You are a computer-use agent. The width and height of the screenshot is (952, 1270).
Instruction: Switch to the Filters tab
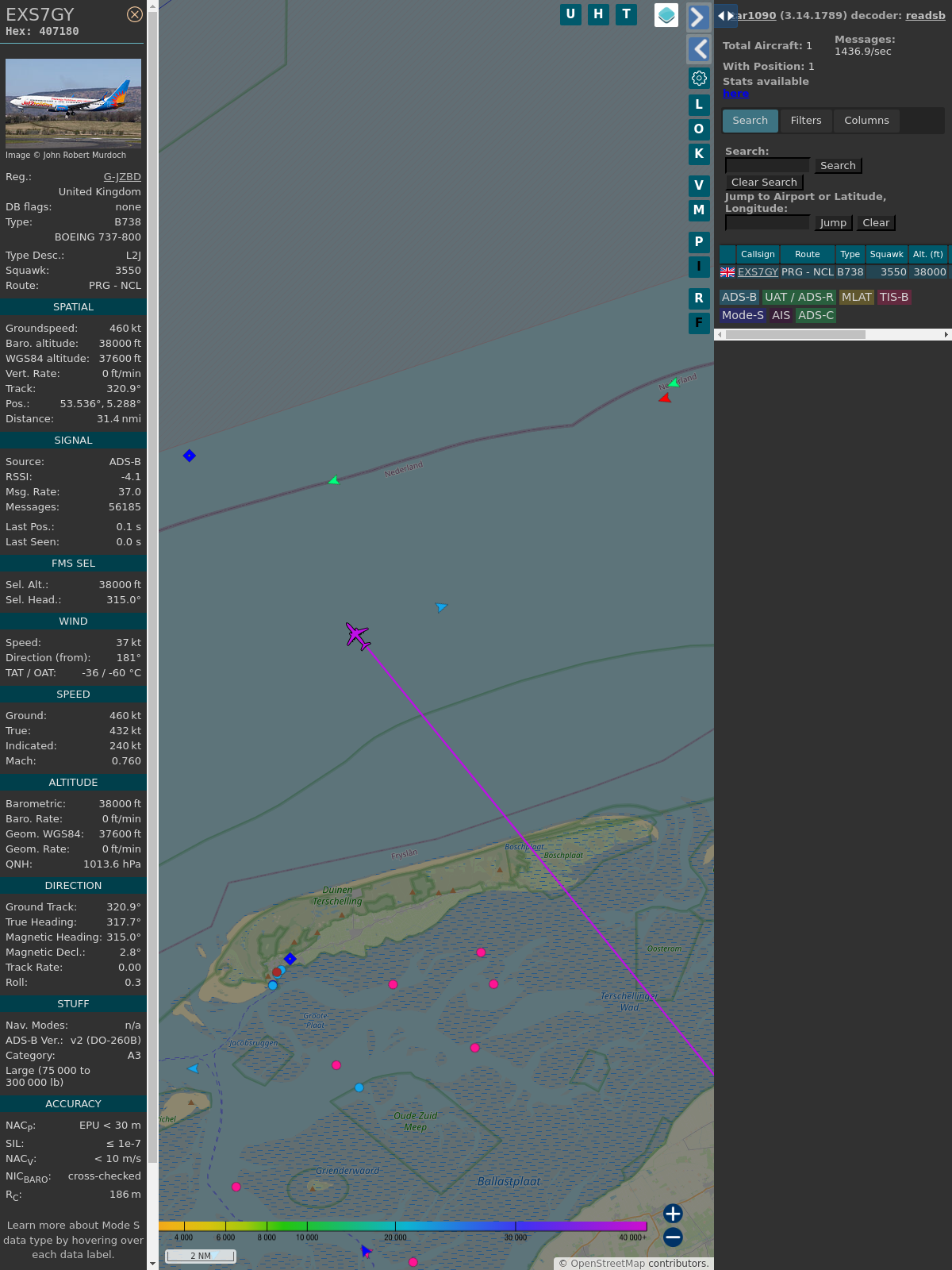click(805, 121)
